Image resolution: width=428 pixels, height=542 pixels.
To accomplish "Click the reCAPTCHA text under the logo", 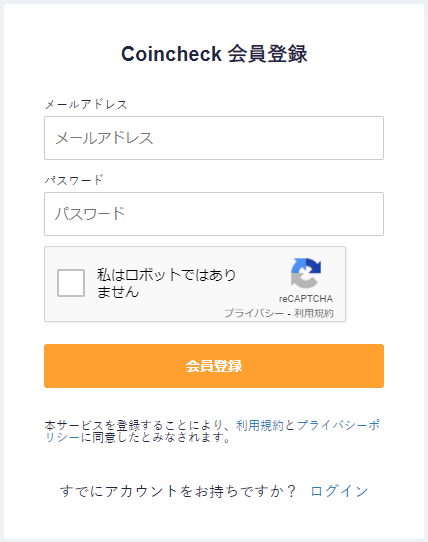I will coord(306,299).
